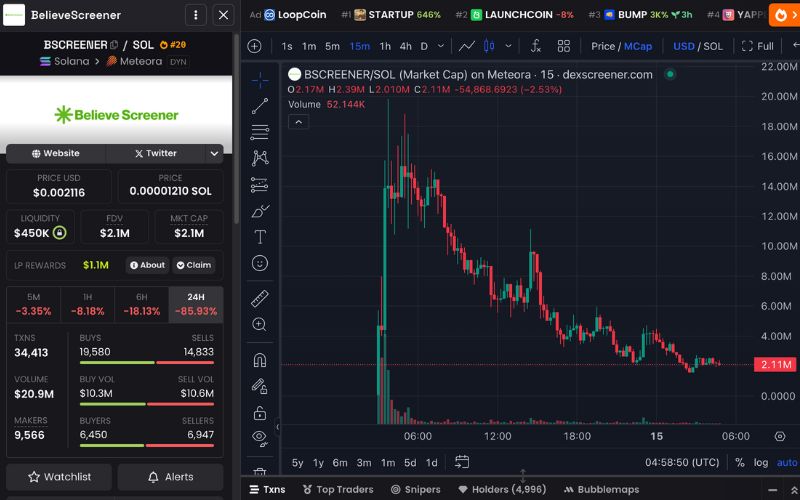
Task: Select the brush drawing tool
Action: (x=260, y=211)
